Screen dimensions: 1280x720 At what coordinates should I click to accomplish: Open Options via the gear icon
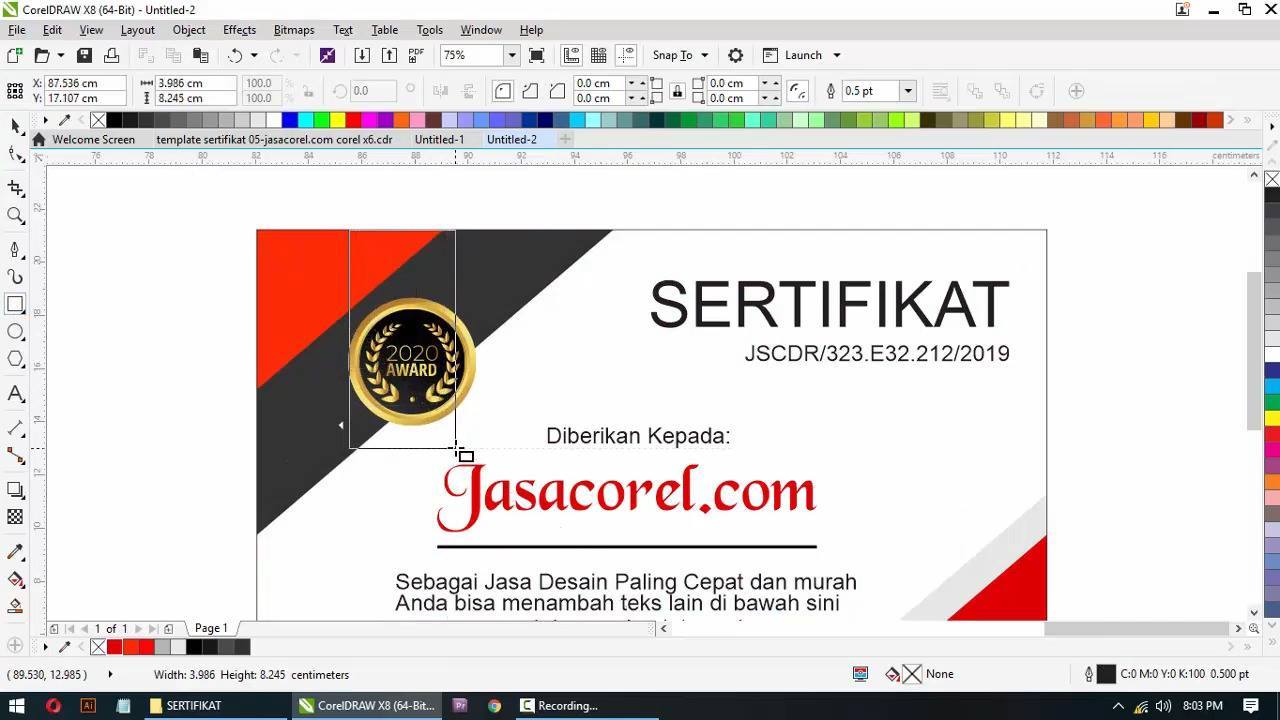[x=735, y=55]
